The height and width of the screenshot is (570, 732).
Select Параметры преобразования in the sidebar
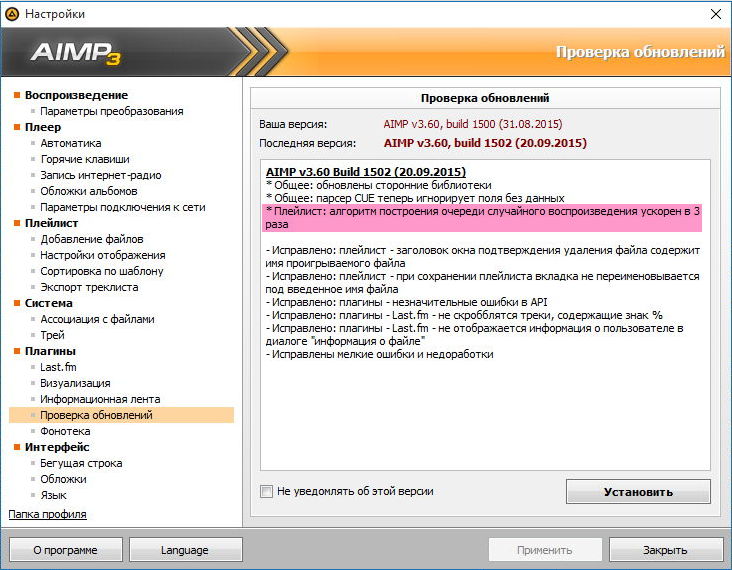click(112, 111)
